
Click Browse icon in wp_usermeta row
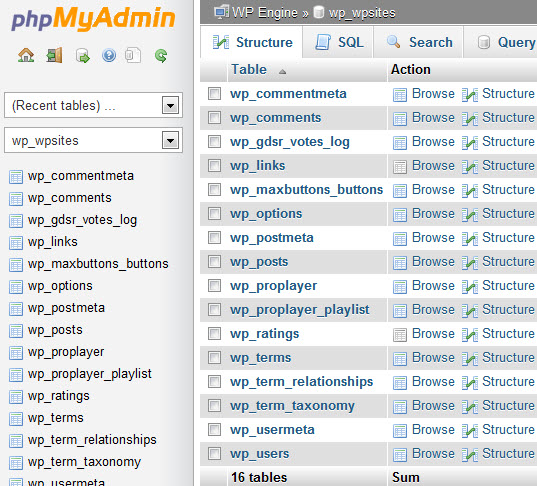[x=400, y=431]
